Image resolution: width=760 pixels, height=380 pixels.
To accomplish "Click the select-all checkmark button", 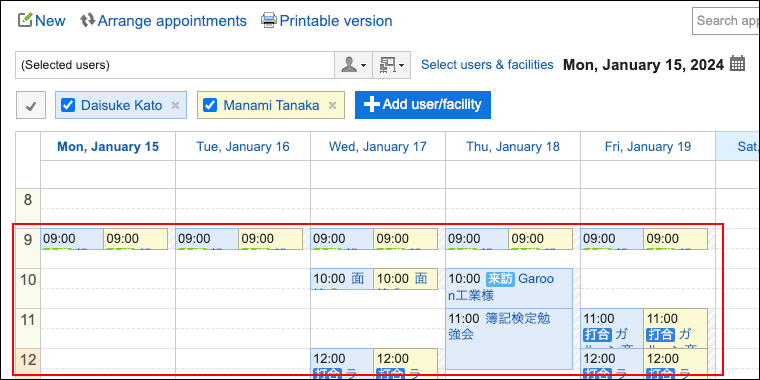I will point(31,105).
